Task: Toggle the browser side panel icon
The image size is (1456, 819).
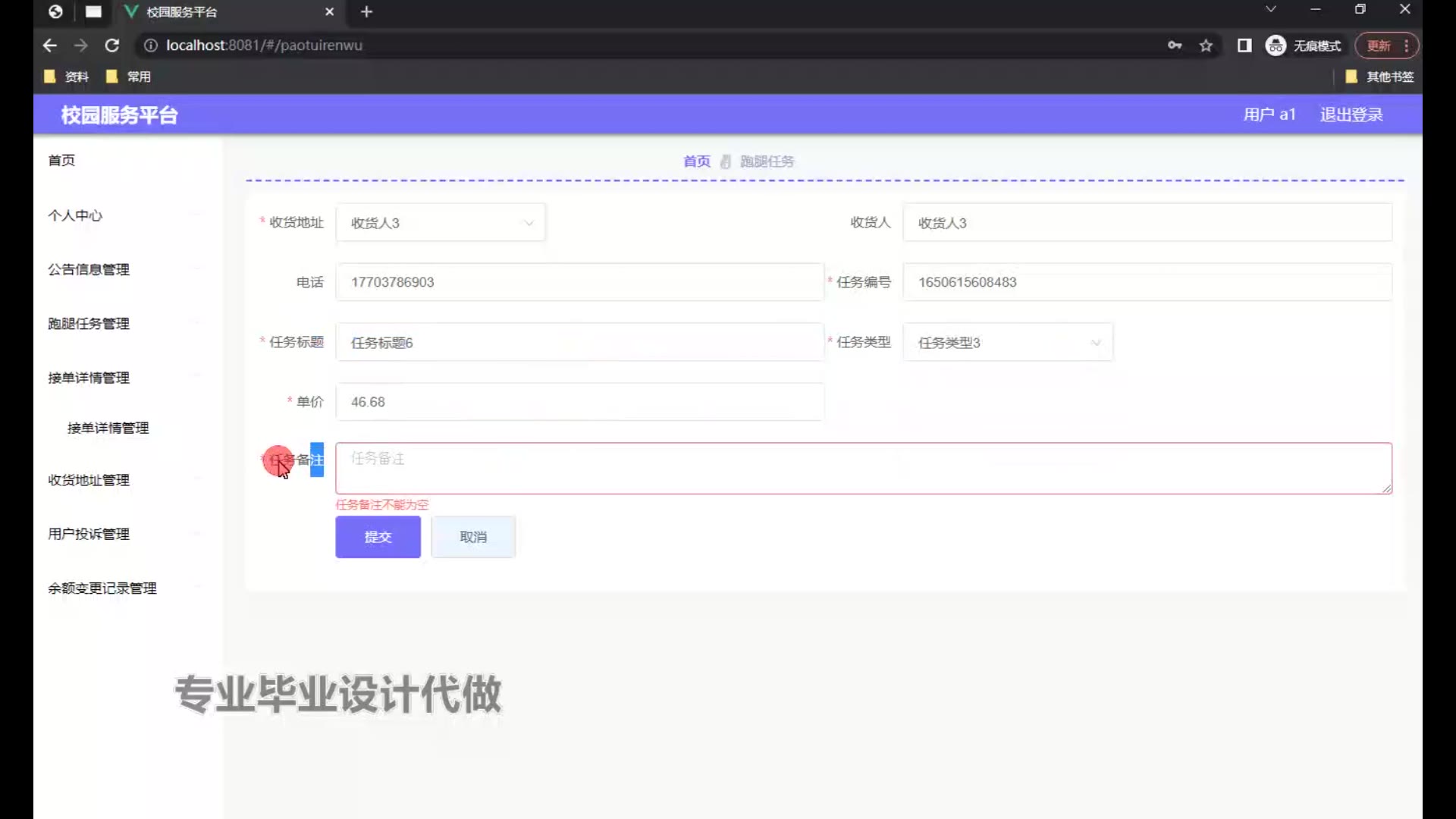Action: [1244, 45]
